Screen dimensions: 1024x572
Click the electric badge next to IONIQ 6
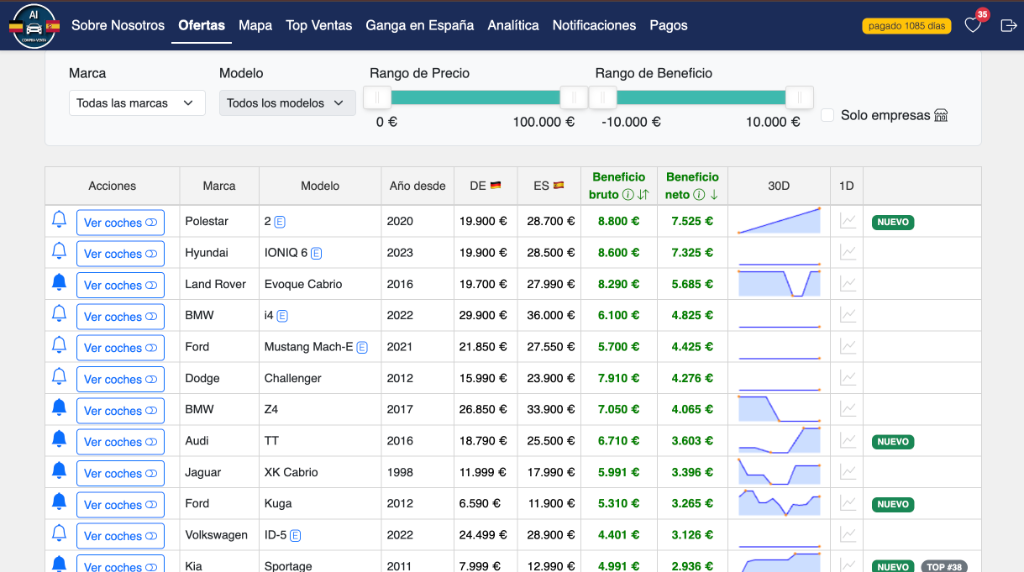316,253
